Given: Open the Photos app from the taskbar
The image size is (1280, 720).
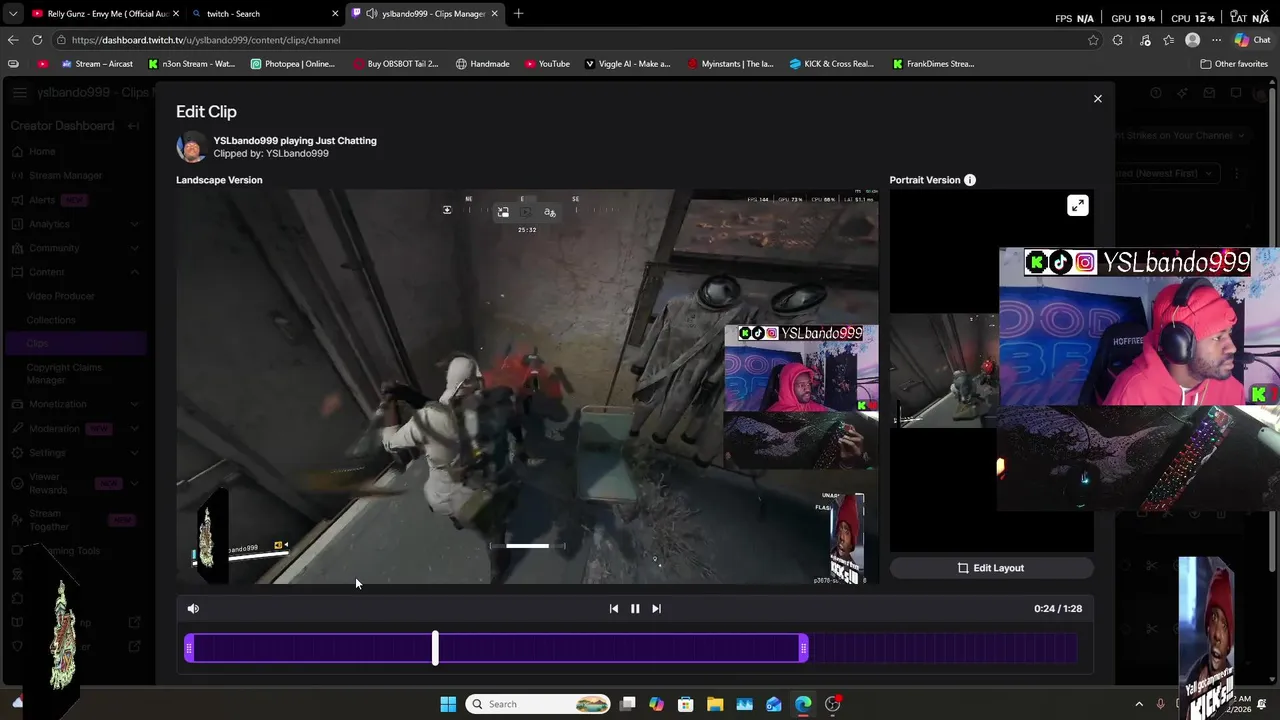Looking at the screenshot, I should [x=744, y=704].
